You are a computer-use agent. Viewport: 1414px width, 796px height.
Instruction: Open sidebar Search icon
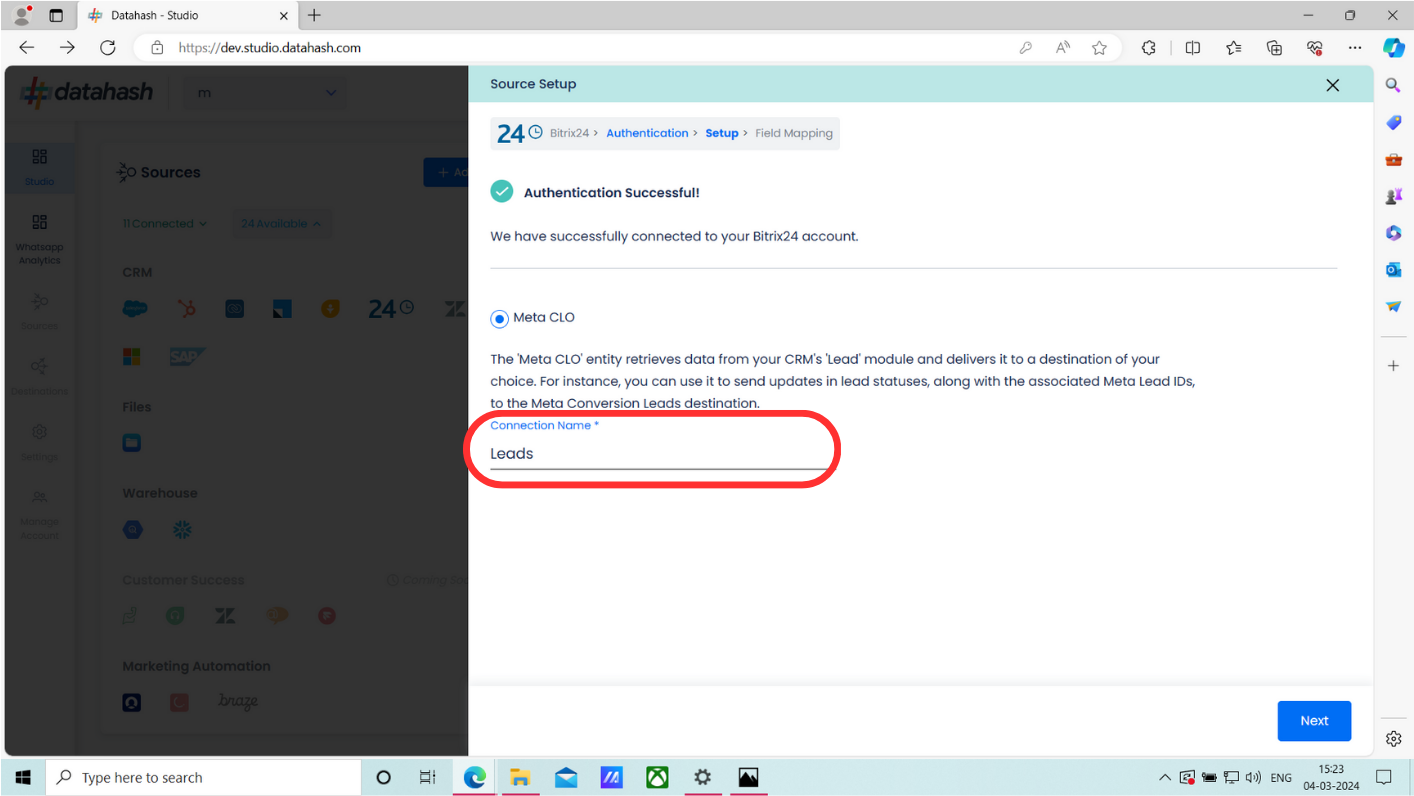click(1393, 86)
